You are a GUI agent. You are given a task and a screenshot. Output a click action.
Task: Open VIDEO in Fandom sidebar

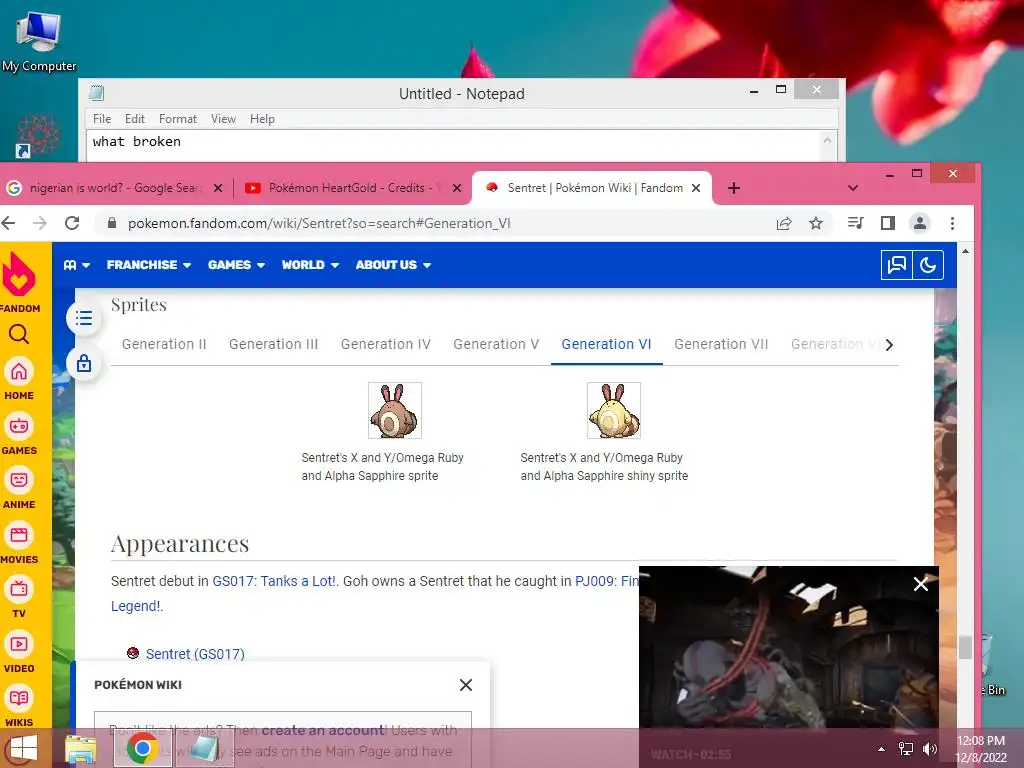coord(19,645)
